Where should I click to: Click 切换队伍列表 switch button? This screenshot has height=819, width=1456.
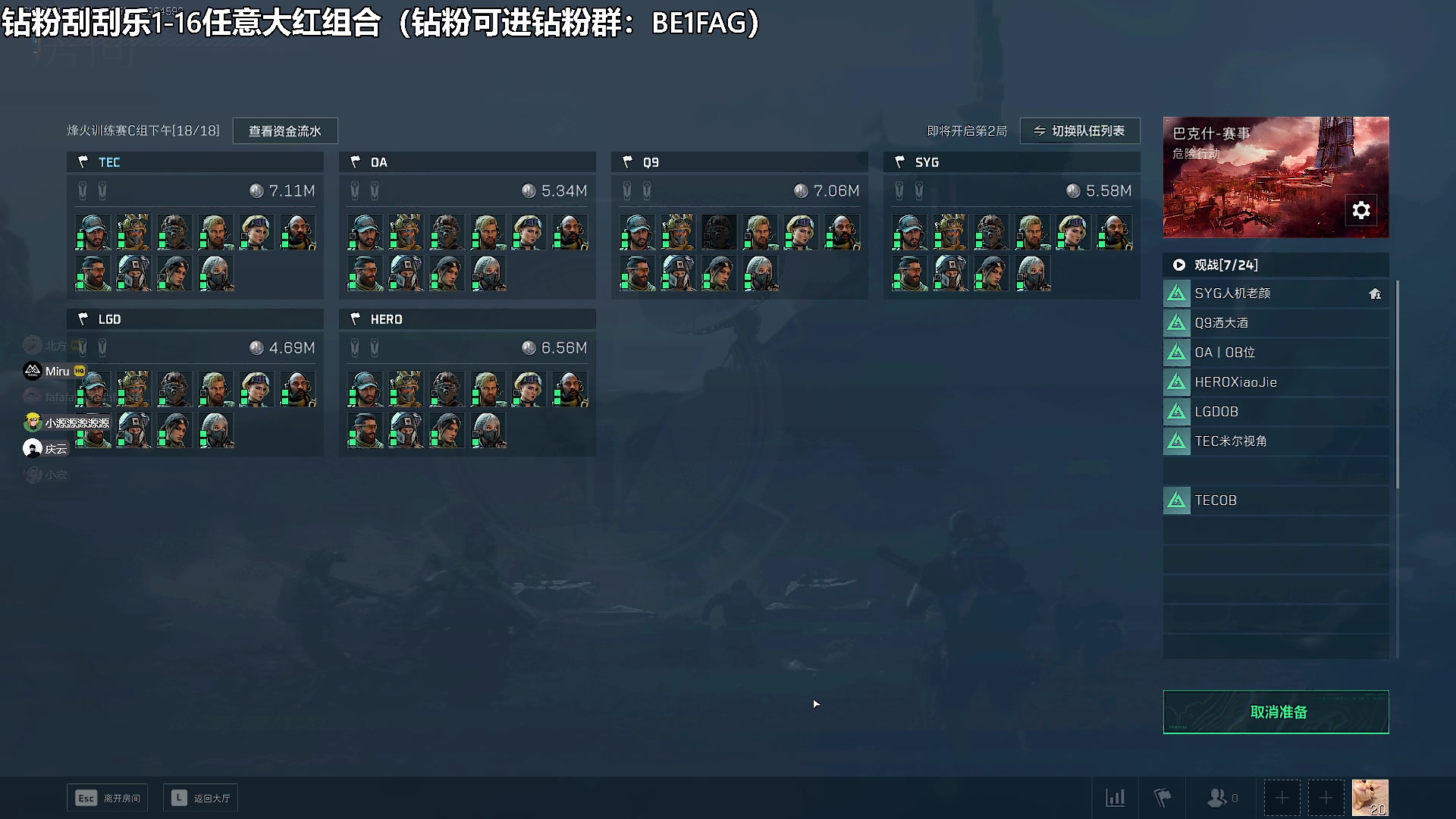tap(1080, 131)
